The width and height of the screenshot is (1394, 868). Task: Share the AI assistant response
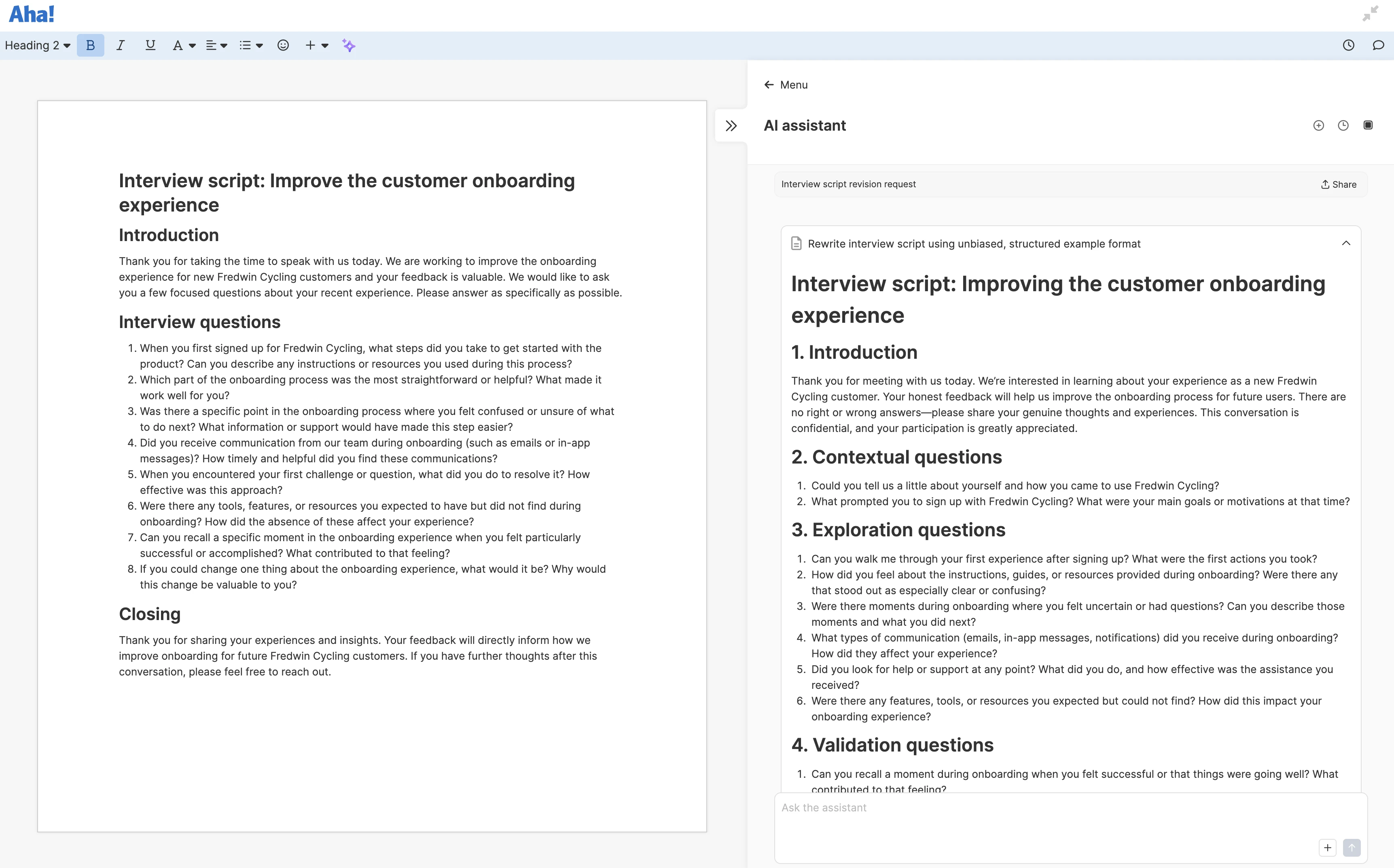(1338, 184)
